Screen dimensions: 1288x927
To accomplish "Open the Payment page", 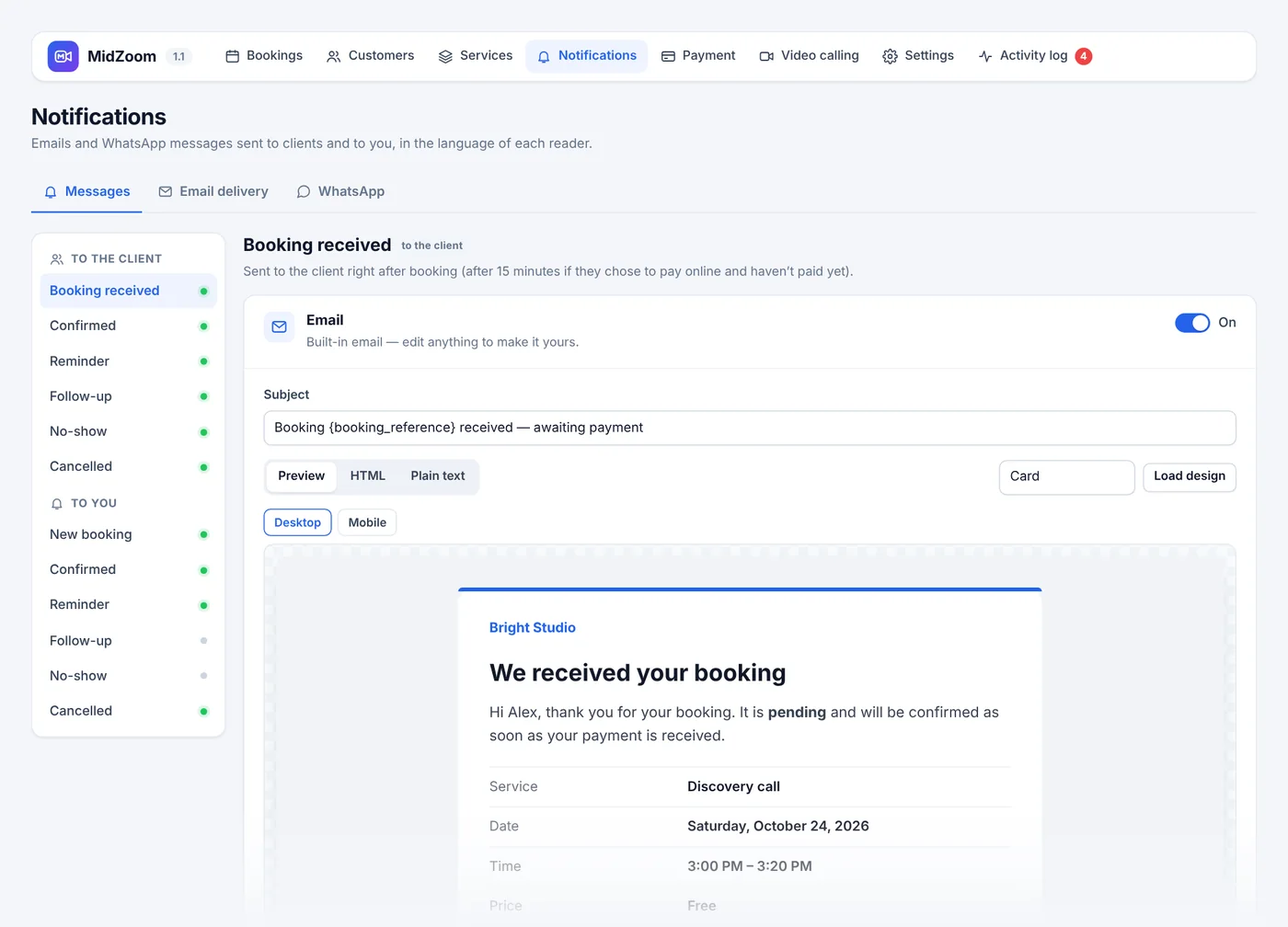I will pyautogui.click(x=698, y=56).
